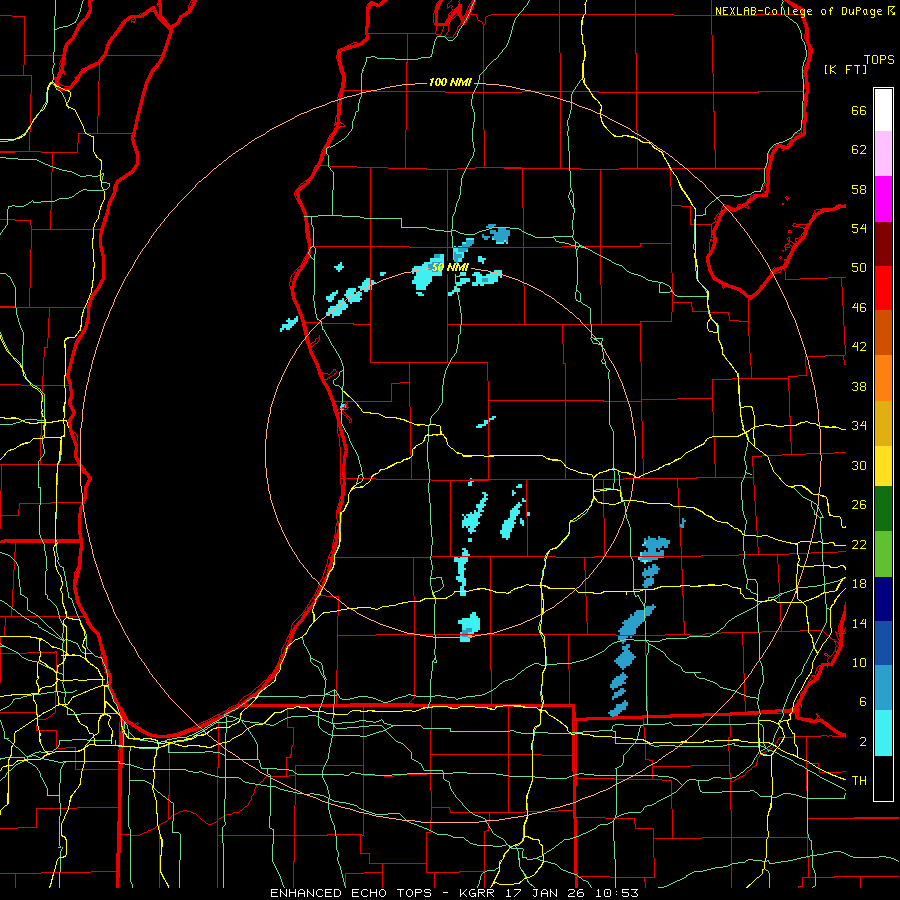Select the light blue legend swatch

(883, 688)
